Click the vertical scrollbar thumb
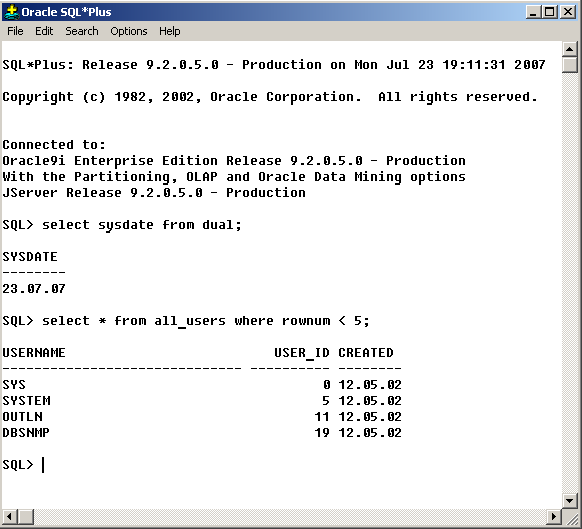 click(569, 64)
